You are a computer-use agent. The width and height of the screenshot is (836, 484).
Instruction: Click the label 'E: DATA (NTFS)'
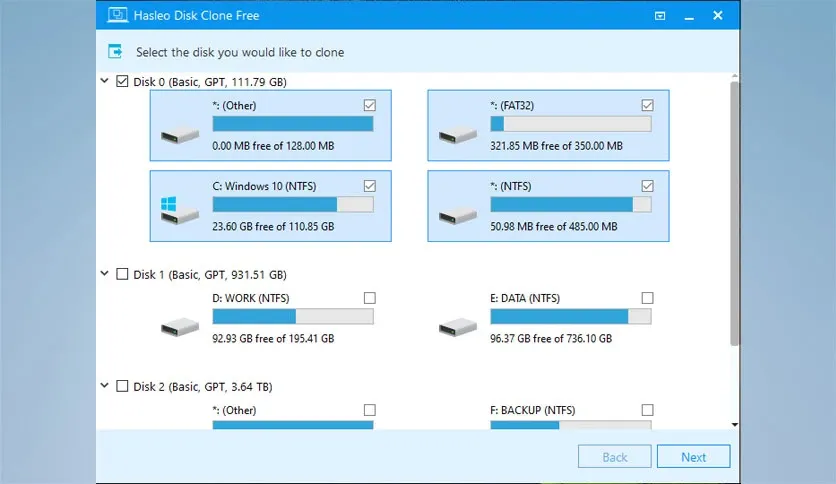pos(525,298)
